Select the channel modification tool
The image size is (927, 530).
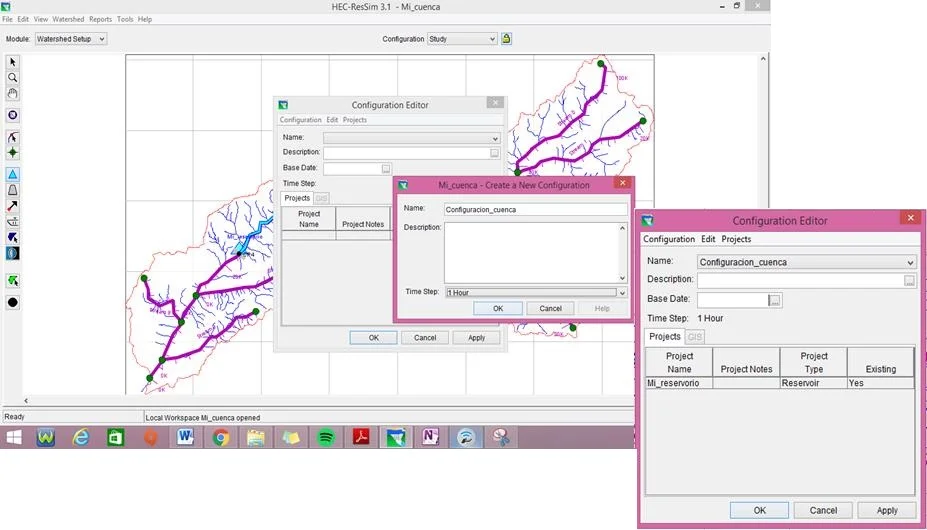(x=12, y=222)
